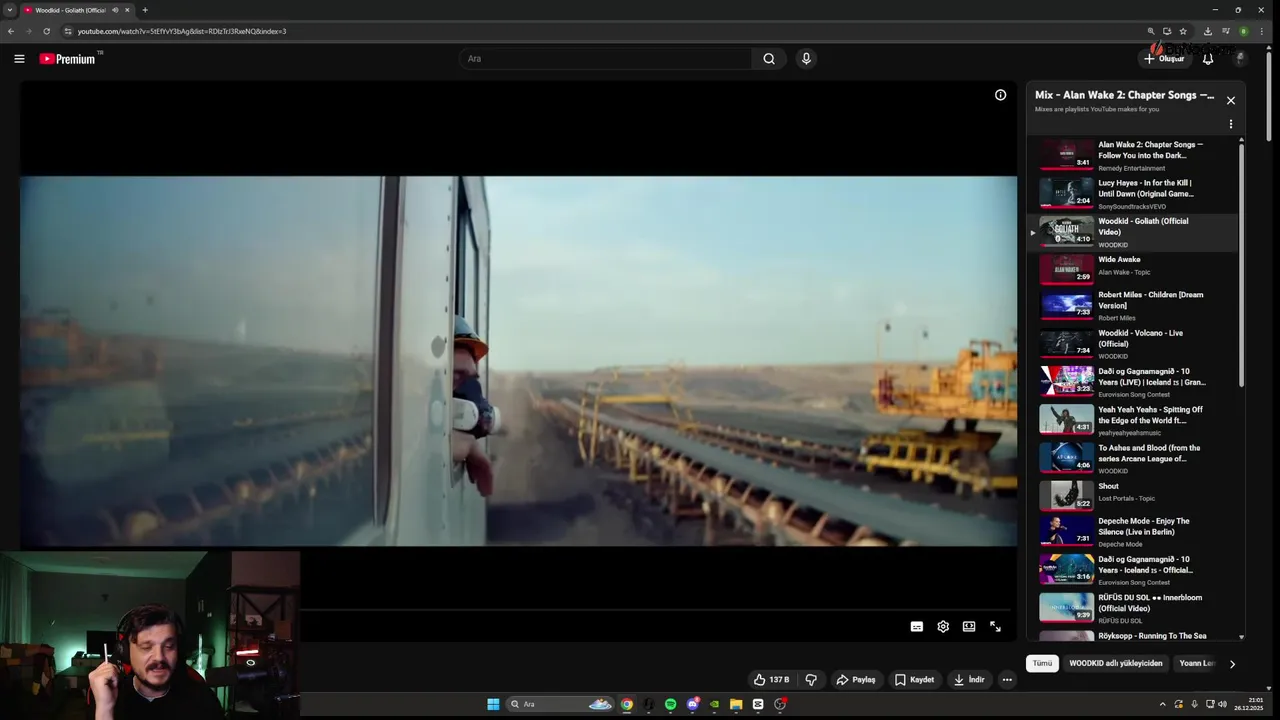
Task: Open the Windows Start menu
Action: coord(493,704)
